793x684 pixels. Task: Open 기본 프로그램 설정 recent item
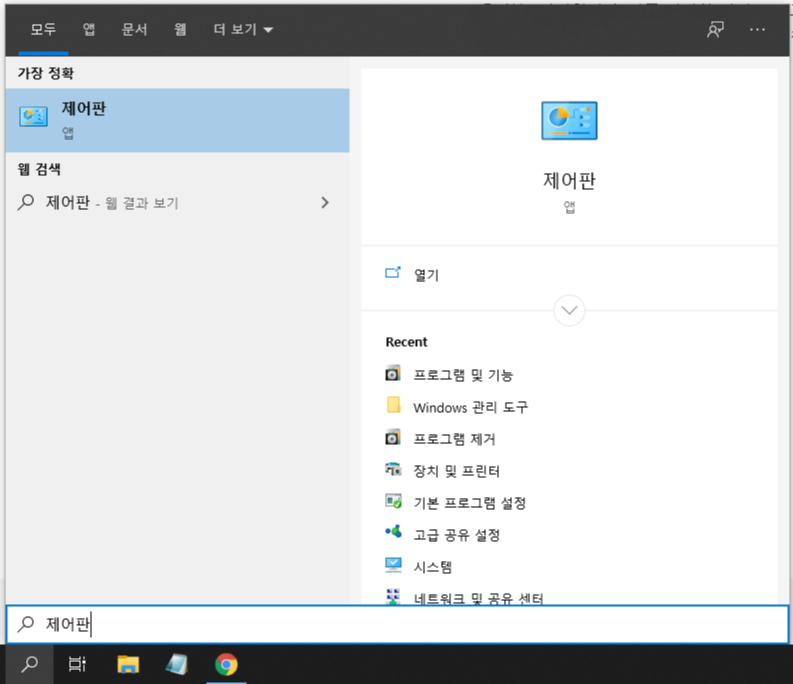pyautogui.click(x=470, y=503)
